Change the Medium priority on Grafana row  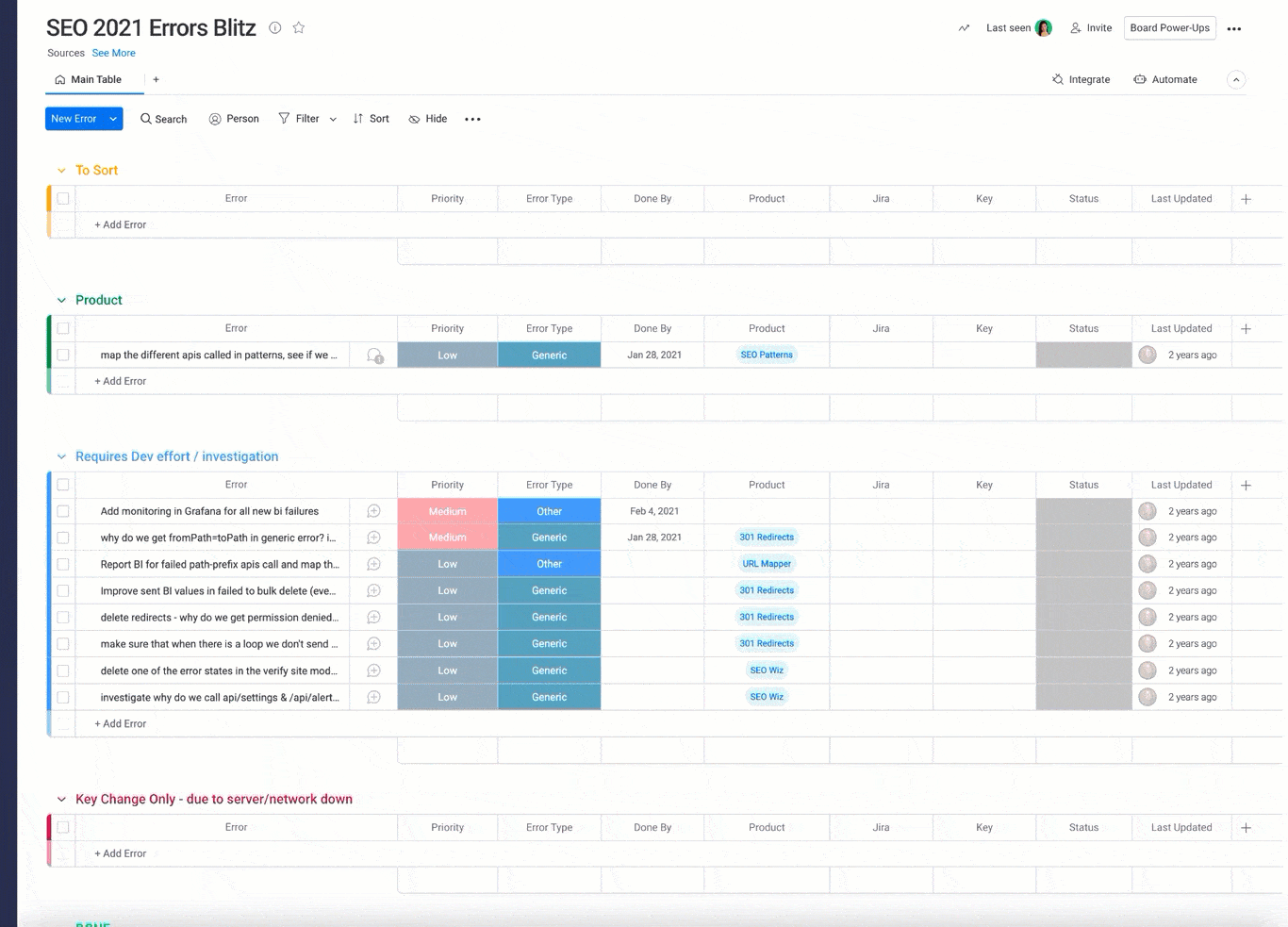448,511
